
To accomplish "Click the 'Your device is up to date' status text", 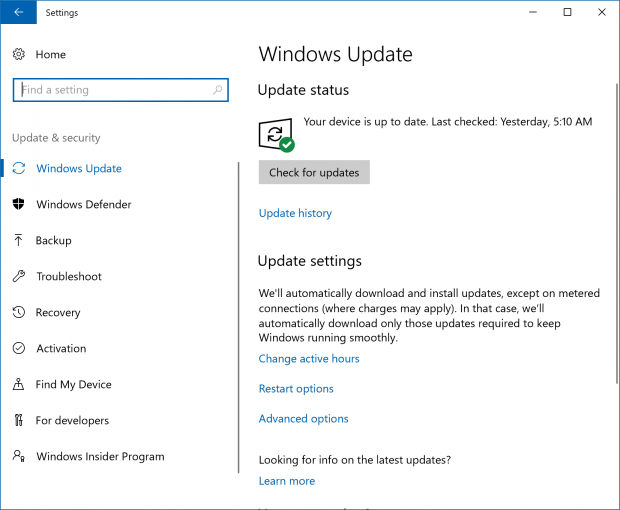I will click(448, 122).
